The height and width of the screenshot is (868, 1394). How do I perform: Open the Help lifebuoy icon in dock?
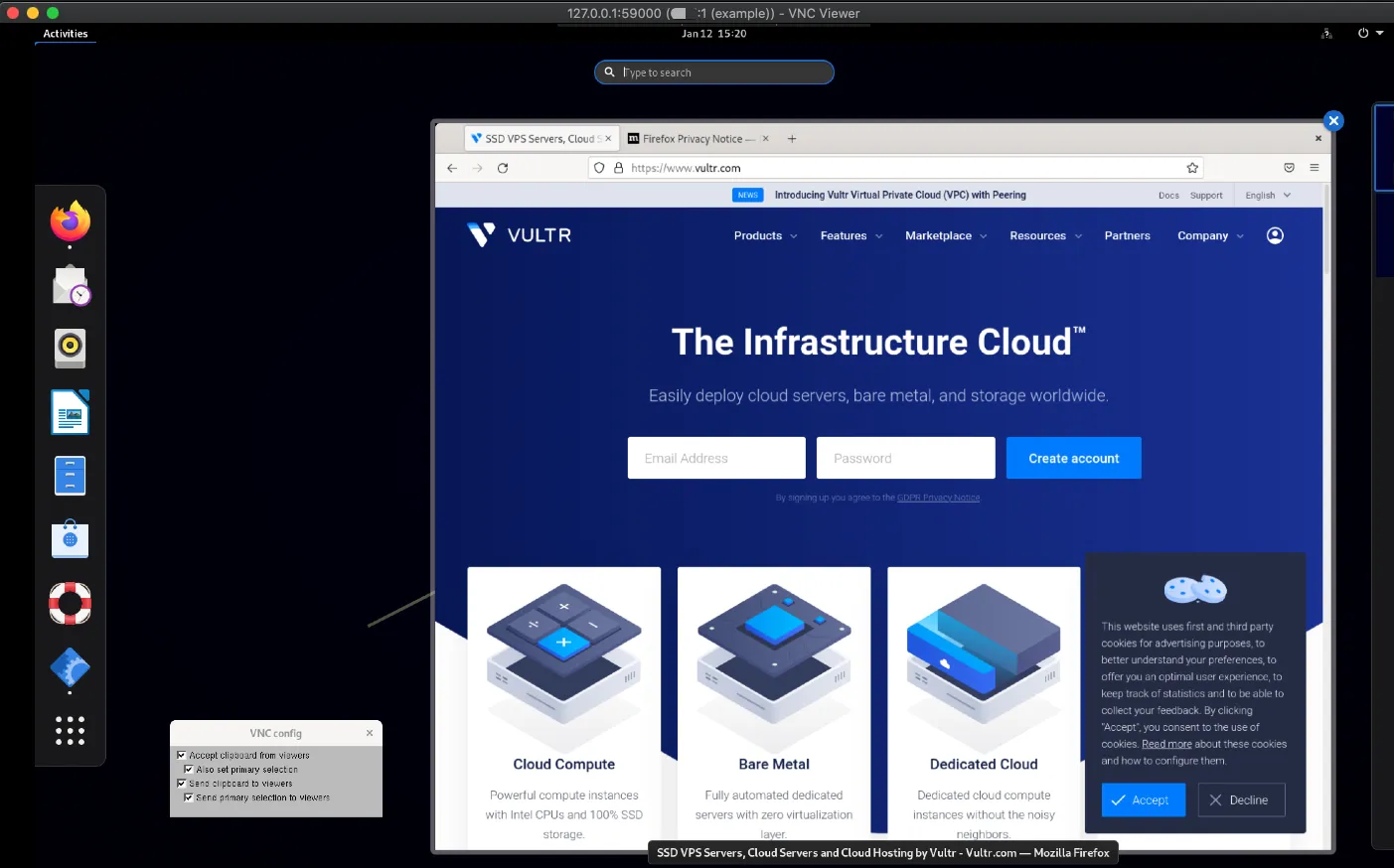[x=70, y=603]
